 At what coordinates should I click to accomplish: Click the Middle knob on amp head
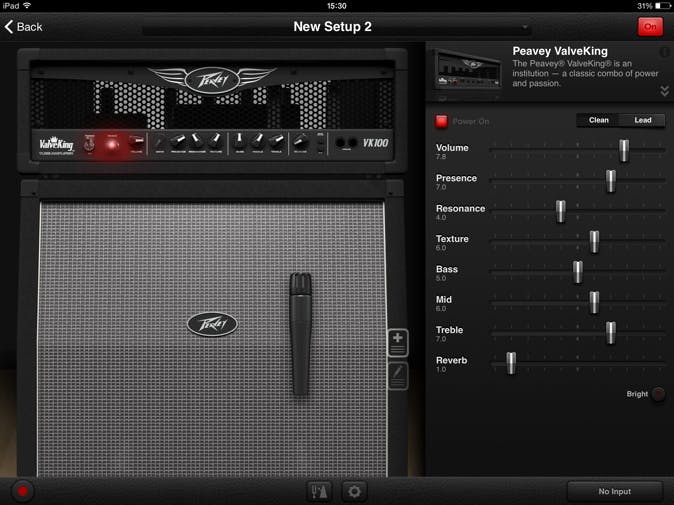(258, 140)
